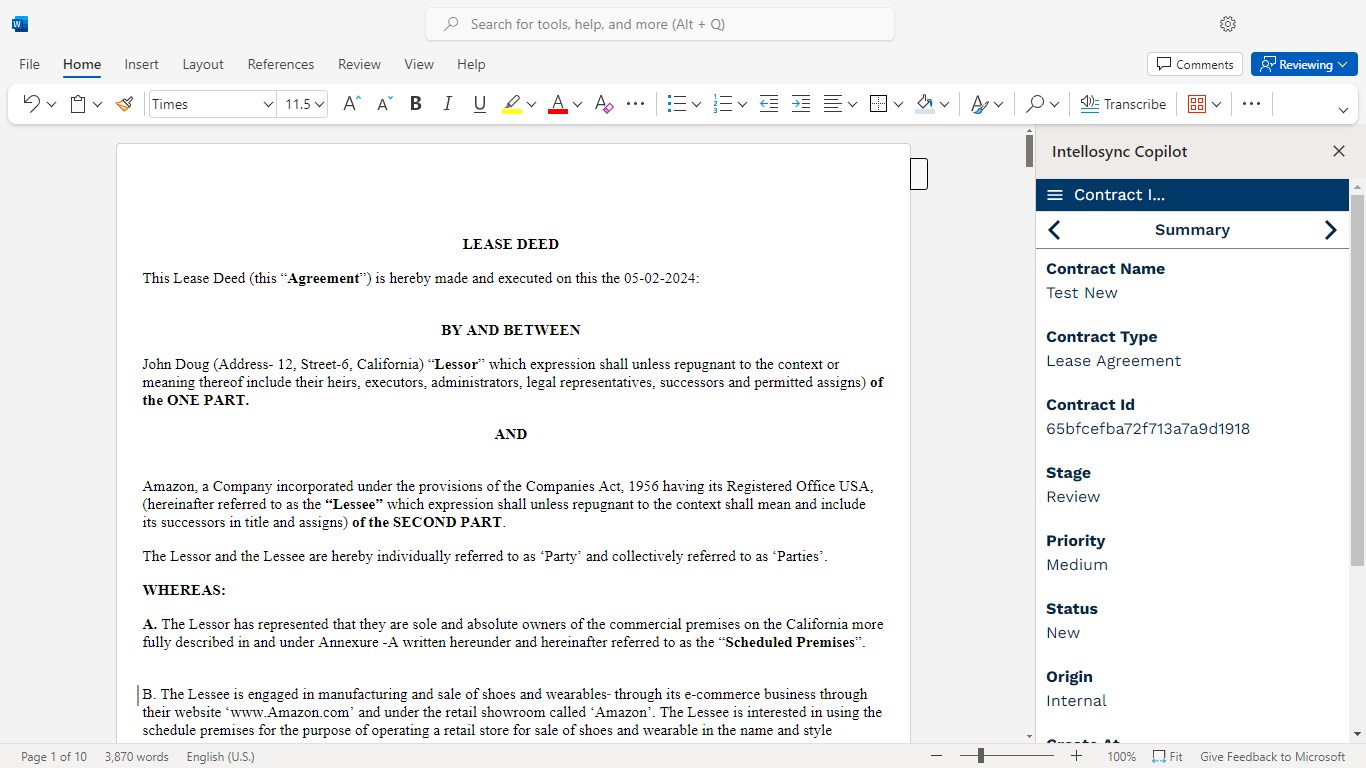Open the References tab
The width and height of the screenshot is (1366, 768).
[281, 64]
